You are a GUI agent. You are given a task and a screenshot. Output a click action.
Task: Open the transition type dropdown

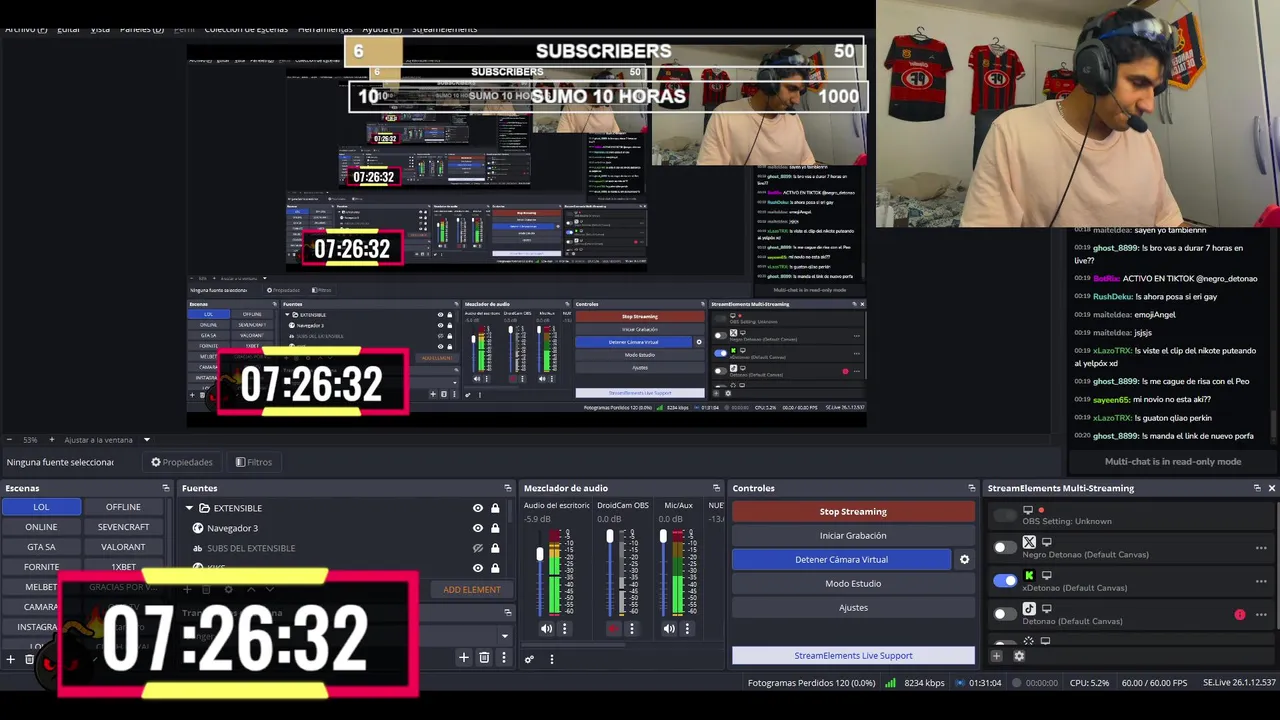[504, 636]
